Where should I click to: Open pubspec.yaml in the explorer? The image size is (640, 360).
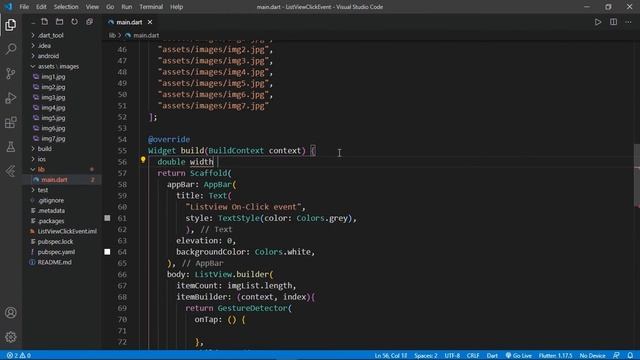tap(56, 252)
